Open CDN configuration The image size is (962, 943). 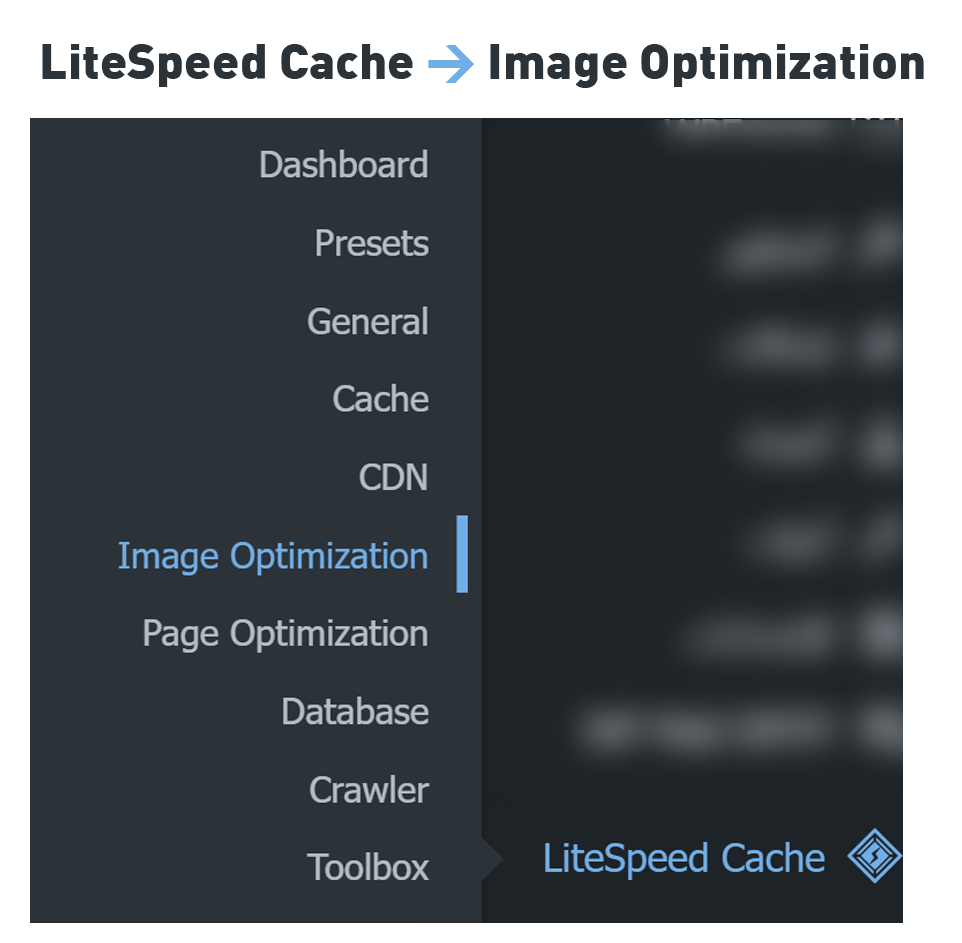pos(393,478)
